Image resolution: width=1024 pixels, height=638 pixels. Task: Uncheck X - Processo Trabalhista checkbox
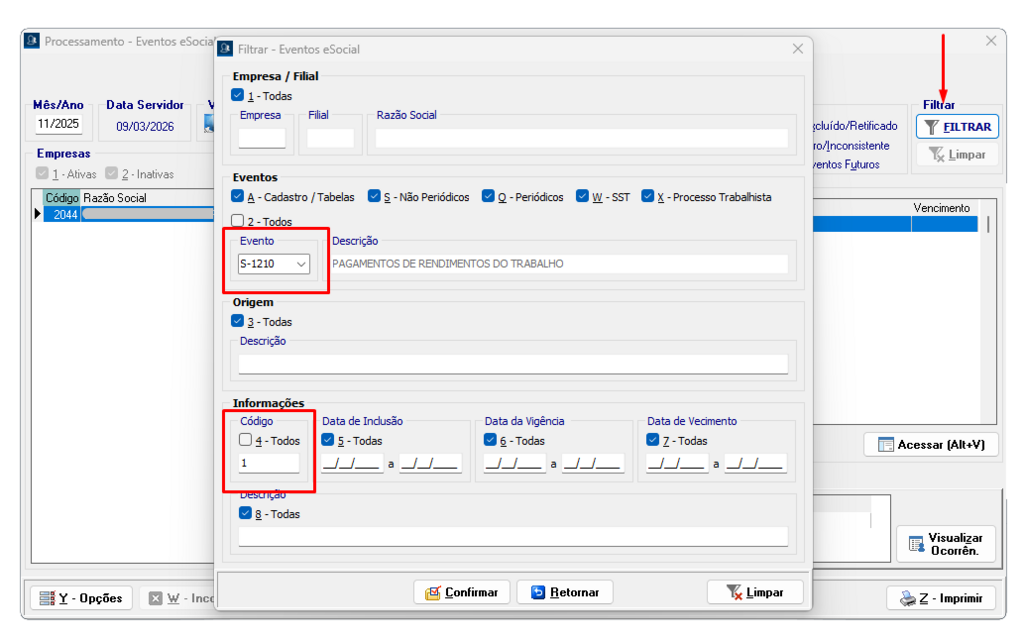tap(647, 197)
